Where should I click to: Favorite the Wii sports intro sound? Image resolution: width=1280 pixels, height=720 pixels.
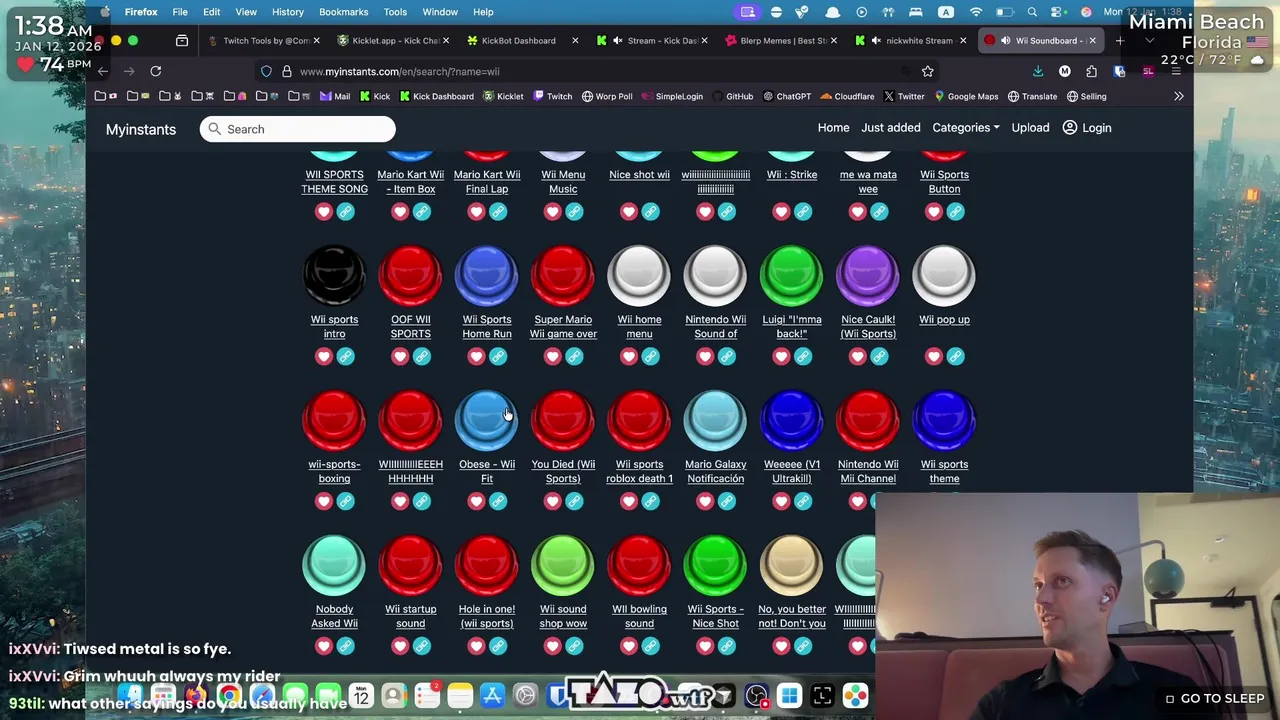pyautogui.click(x=323, y=356)
